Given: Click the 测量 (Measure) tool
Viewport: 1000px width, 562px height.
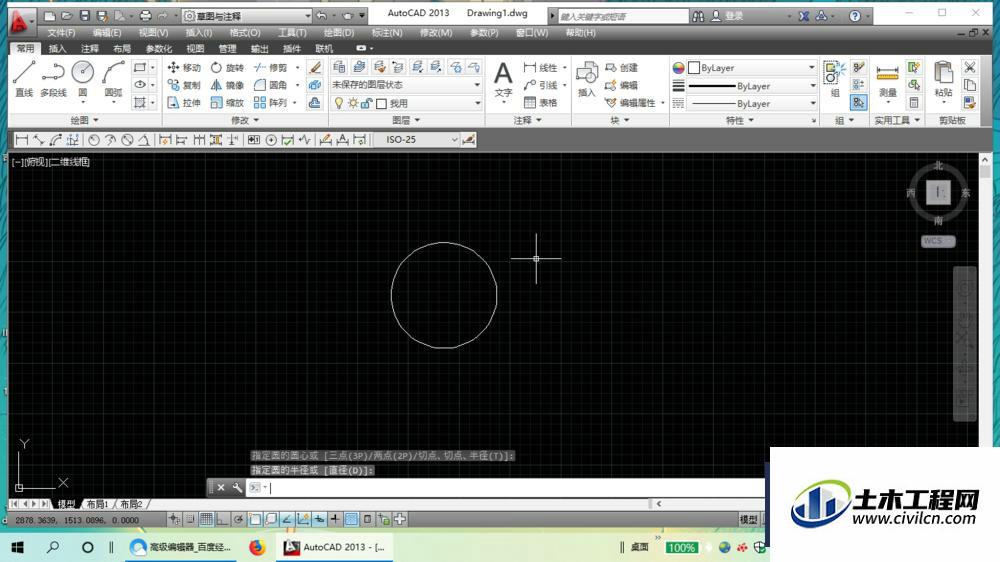Looking at the screenshot, I should [x=888, y=81].
